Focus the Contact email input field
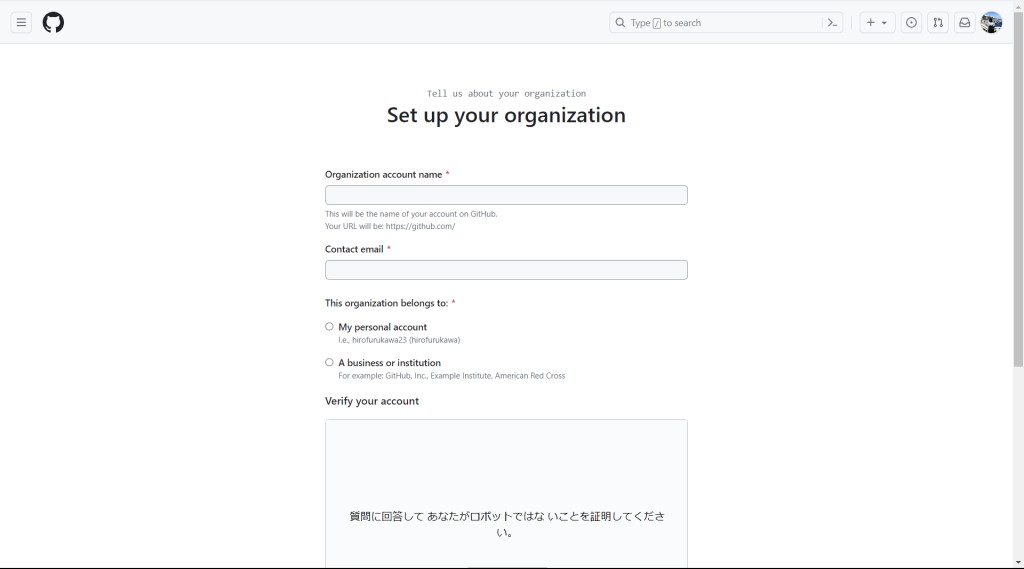Image resolution: width=1024 pixels, height=569 pixels. (x=506, y=270)
